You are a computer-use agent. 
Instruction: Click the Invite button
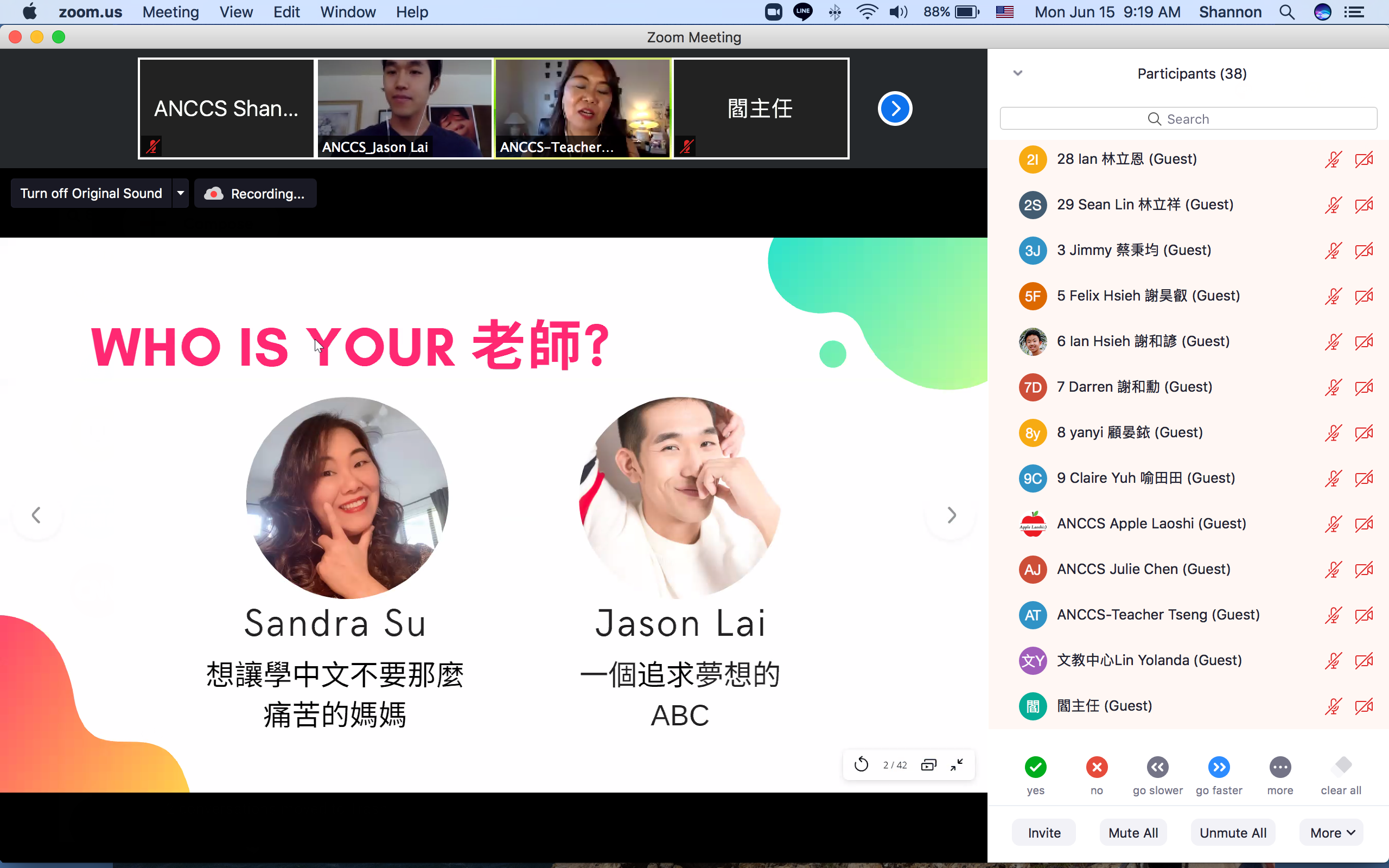click(x=1043, y=832)
